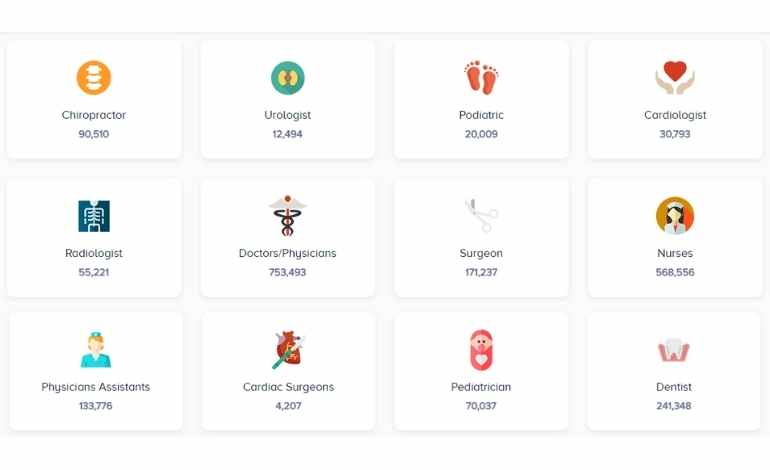Click the Pediatrician baby icon
Screen dimensions: 770x470
(481, 350)
